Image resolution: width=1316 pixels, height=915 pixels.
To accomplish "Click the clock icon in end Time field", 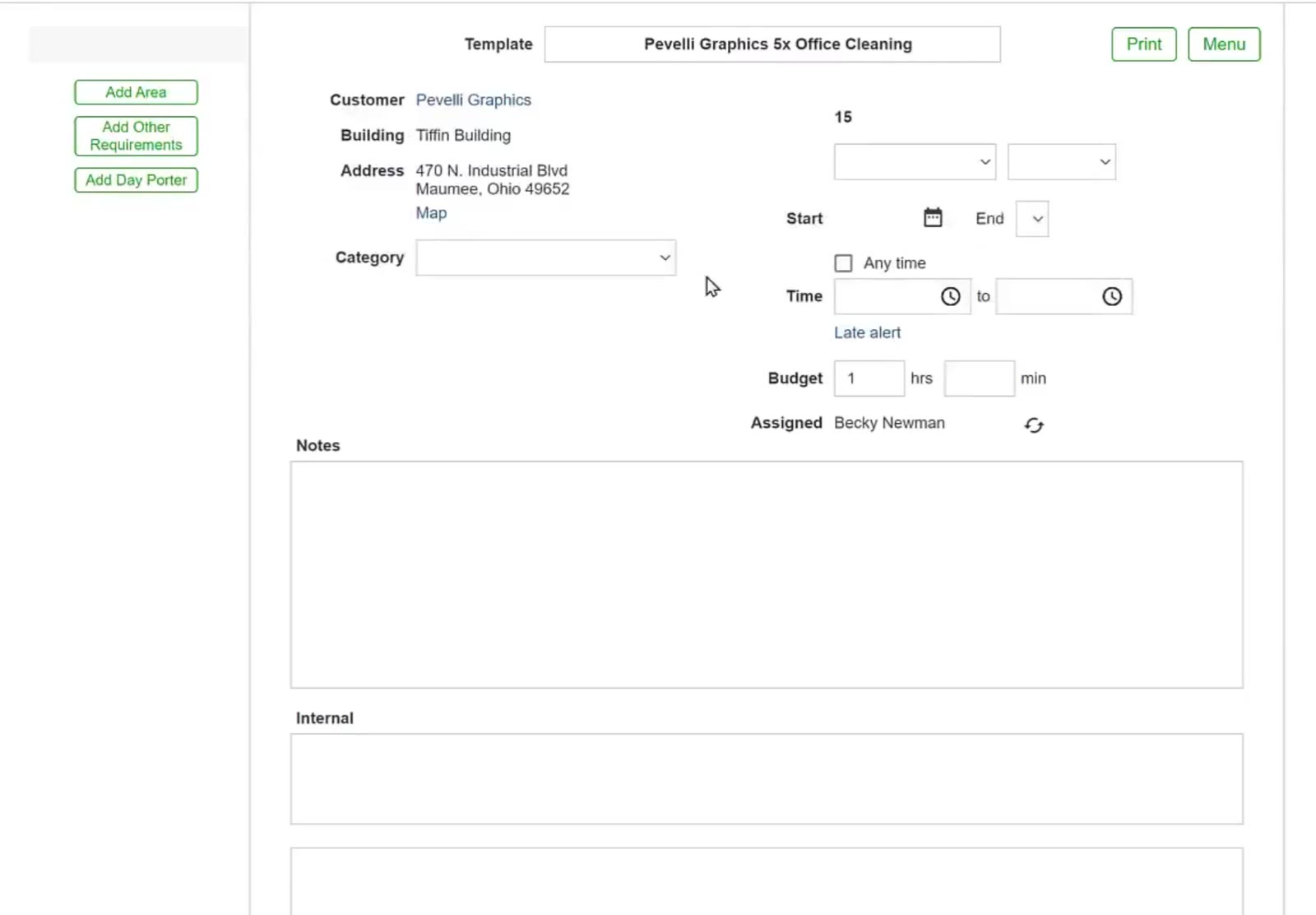I will coord(1111,296).
